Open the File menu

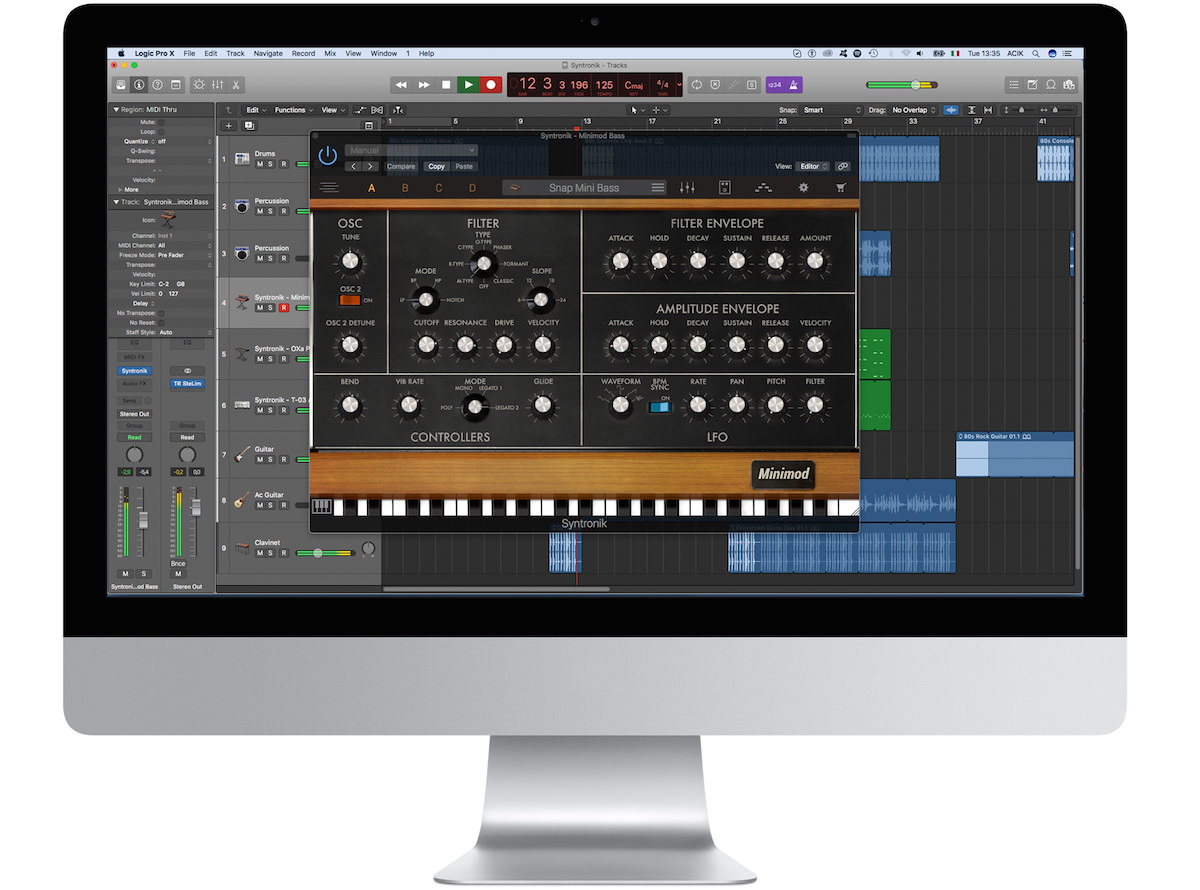[189, 53]
